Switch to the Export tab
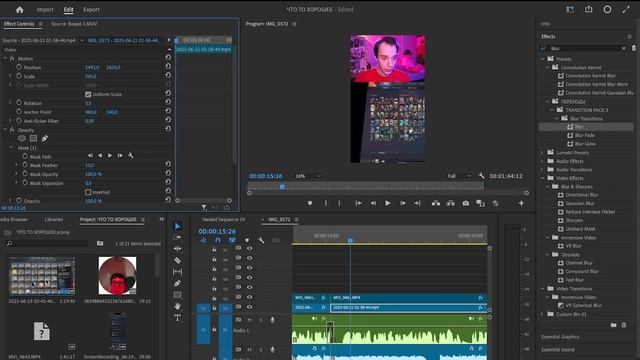 (91, 9)
